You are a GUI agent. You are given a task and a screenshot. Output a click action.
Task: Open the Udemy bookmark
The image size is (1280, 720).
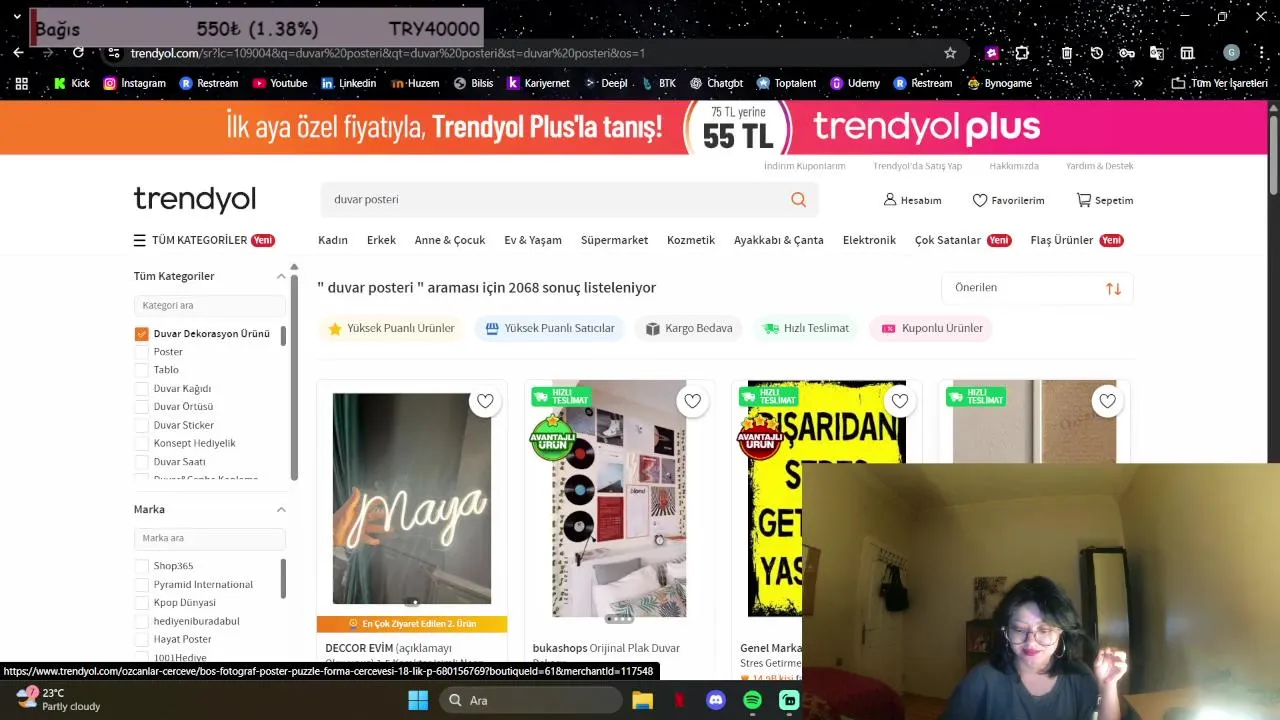tap(855, 83)
